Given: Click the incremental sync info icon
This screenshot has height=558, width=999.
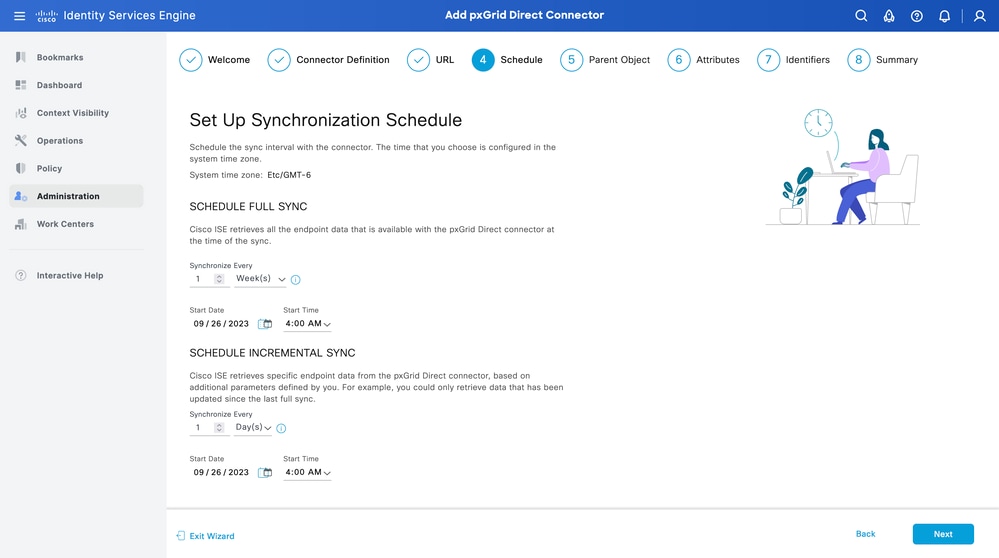Looking at the screenshot, I should (x=281, y=428).
